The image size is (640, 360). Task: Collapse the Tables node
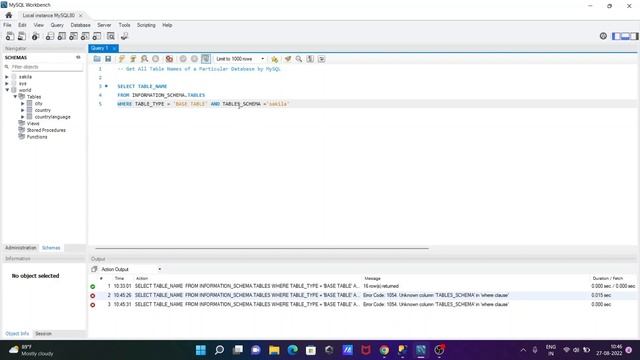point(15,97)
